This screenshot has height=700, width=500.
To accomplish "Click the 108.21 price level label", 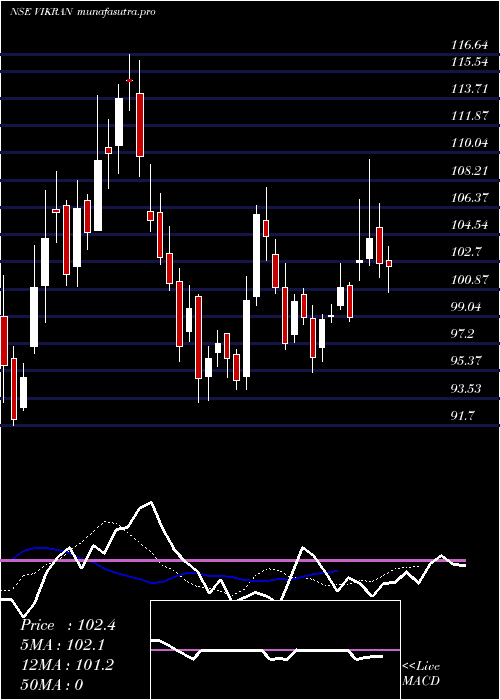I will pos(469,171).
